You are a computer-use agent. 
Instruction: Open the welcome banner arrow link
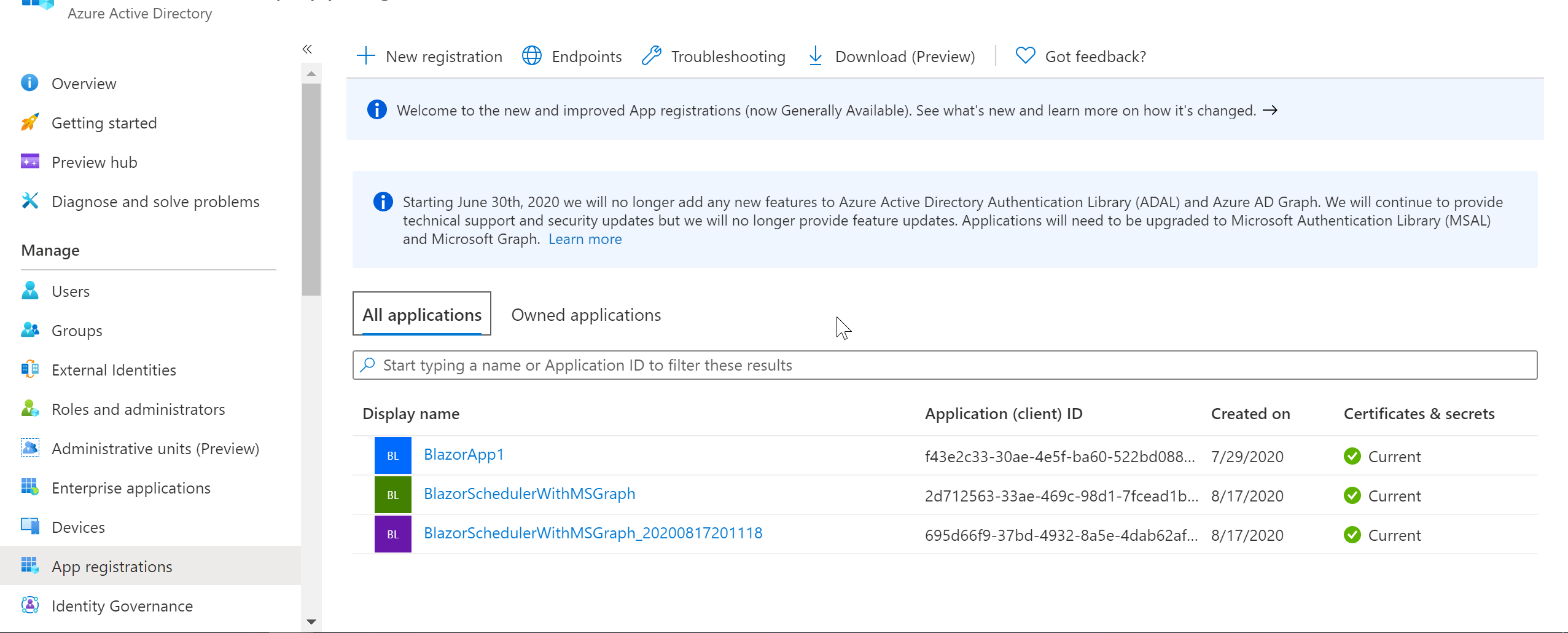point(1270,111)
